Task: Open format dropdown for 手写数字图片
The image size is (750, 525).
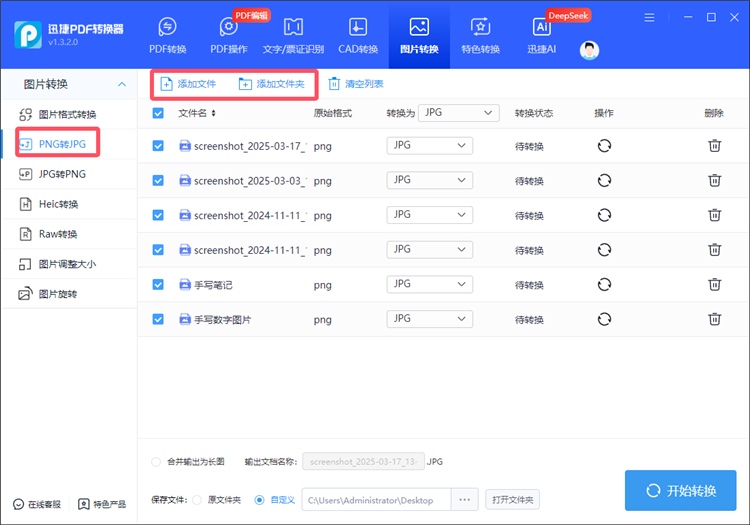Action: (x=430, y=319)
